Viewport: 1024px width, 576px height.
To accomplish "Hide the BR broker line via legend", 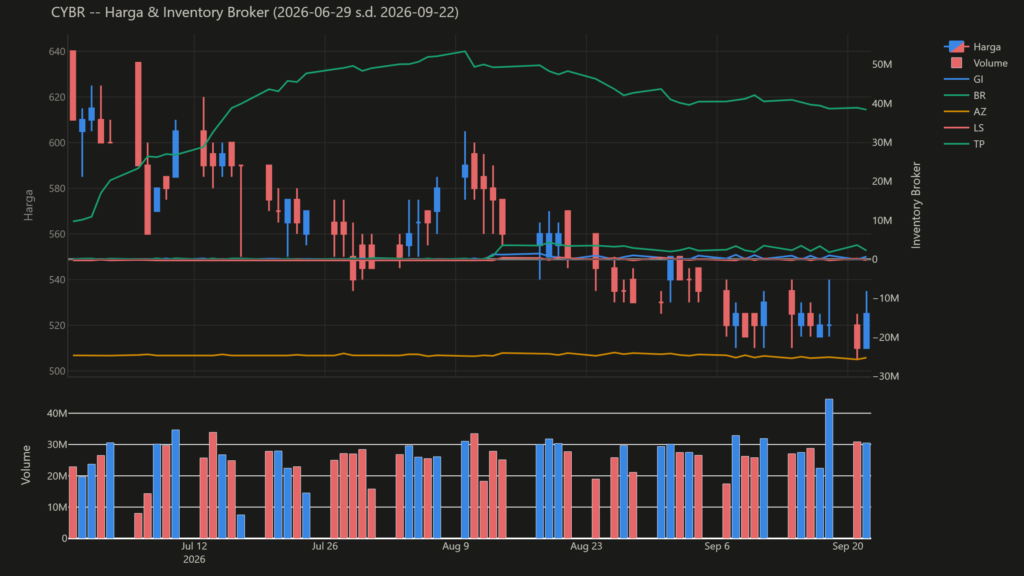I will pyautogui.click(x=965, y=95).
